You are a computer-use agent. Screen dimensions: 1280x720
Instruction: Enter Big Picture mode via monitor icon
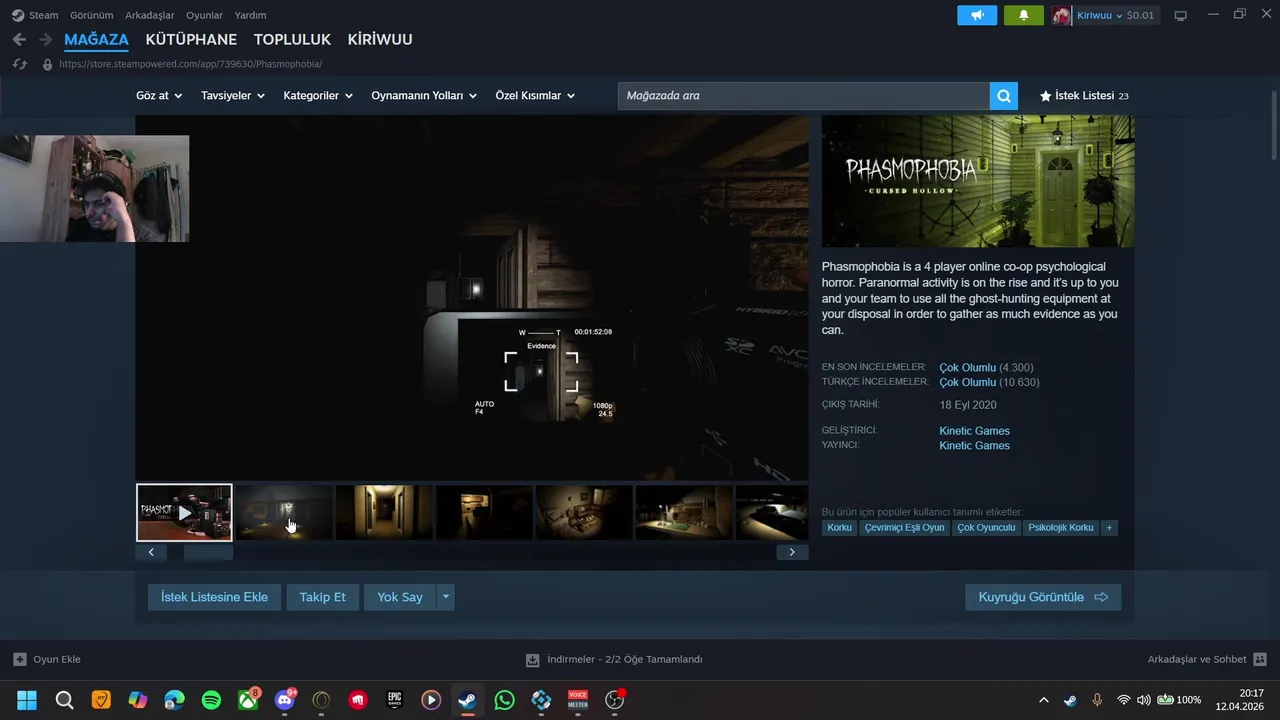point(1180,15)
